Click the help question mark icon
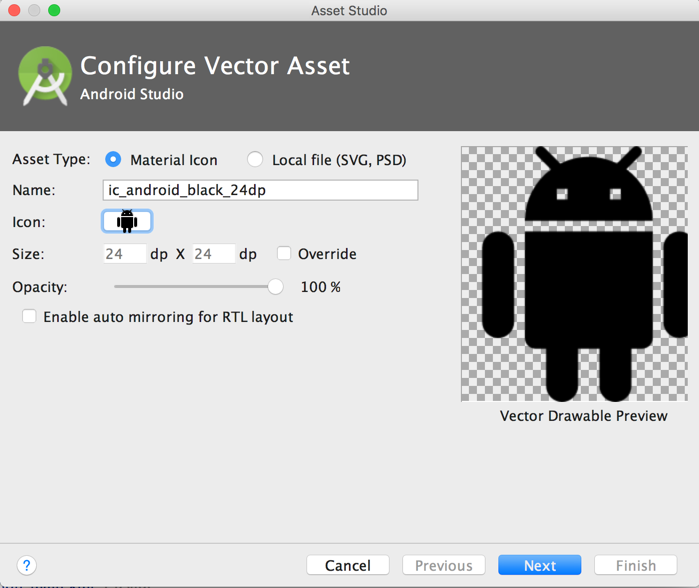699x588 pixels. (x=27, y=565)
